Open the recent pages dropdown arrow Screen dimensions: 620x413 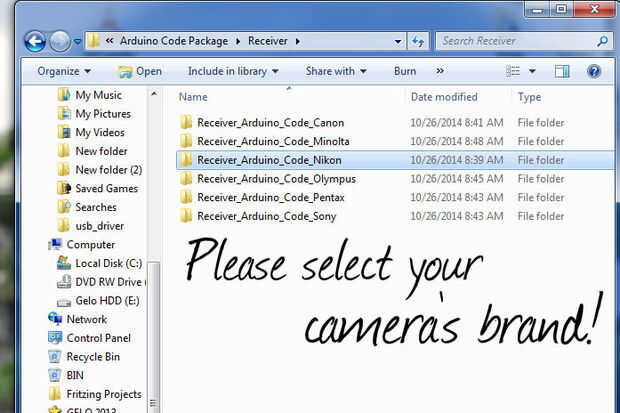(x=78, y=42)
